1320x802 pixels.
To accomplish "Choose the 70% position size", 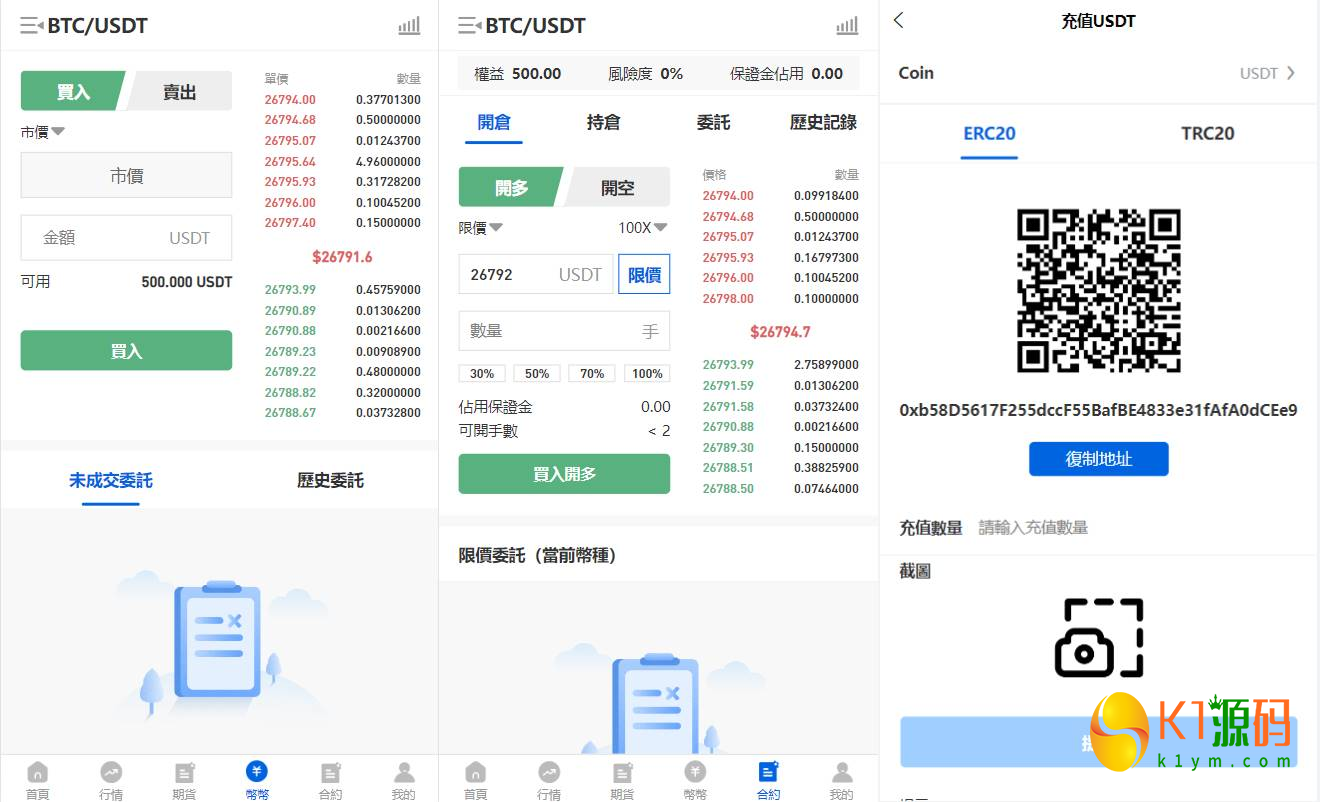I will pyautogui.click(x=592, y=373).
